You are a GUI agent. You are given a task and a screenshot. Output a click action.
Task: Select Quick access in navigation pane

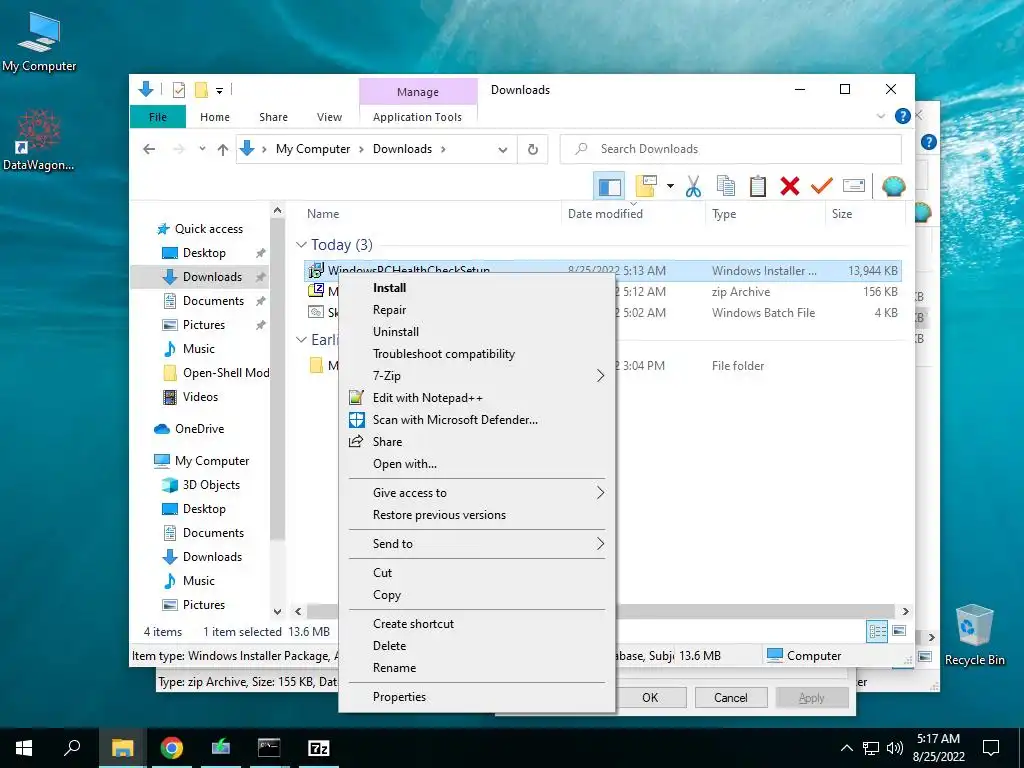click(x=209, y=229)
